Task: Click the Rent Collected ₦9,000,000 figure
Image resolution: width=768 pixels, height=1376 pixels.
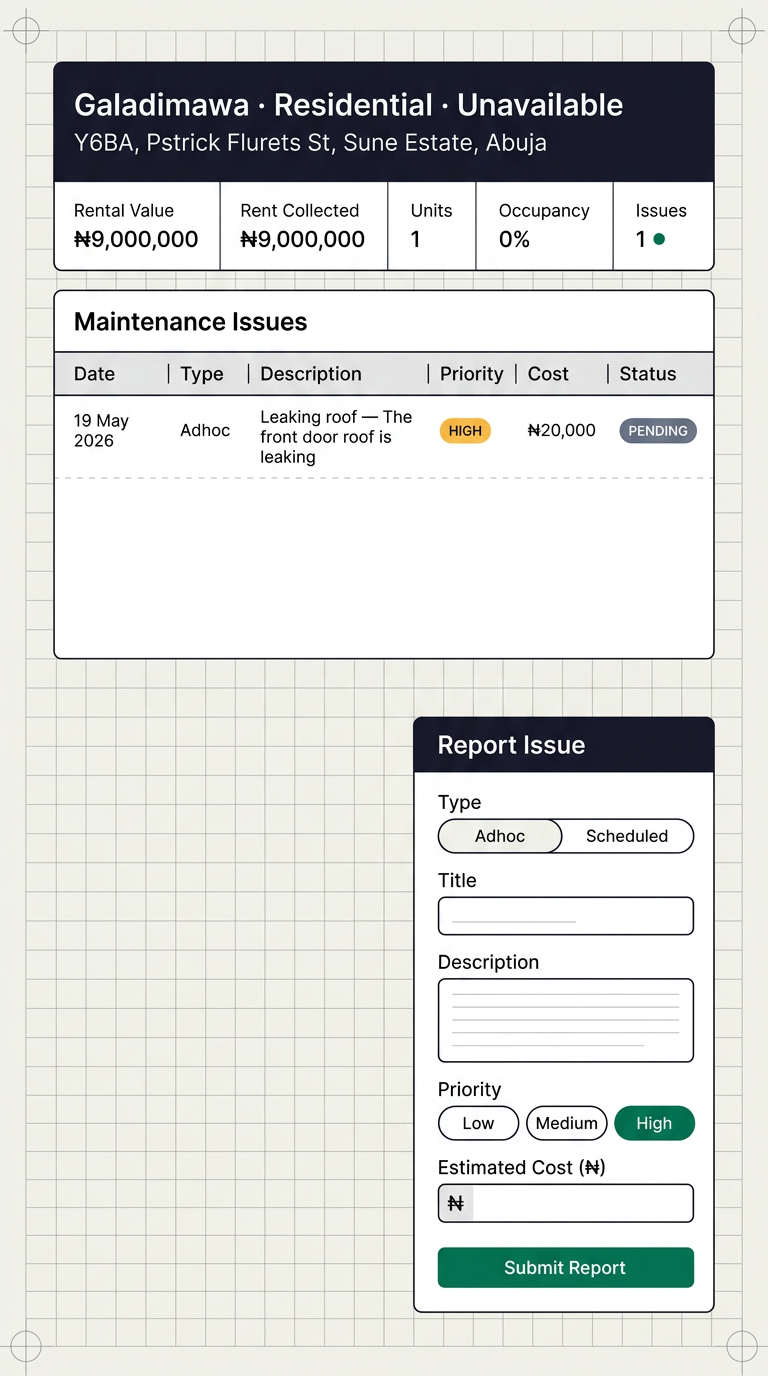Action: pos(302,239)
